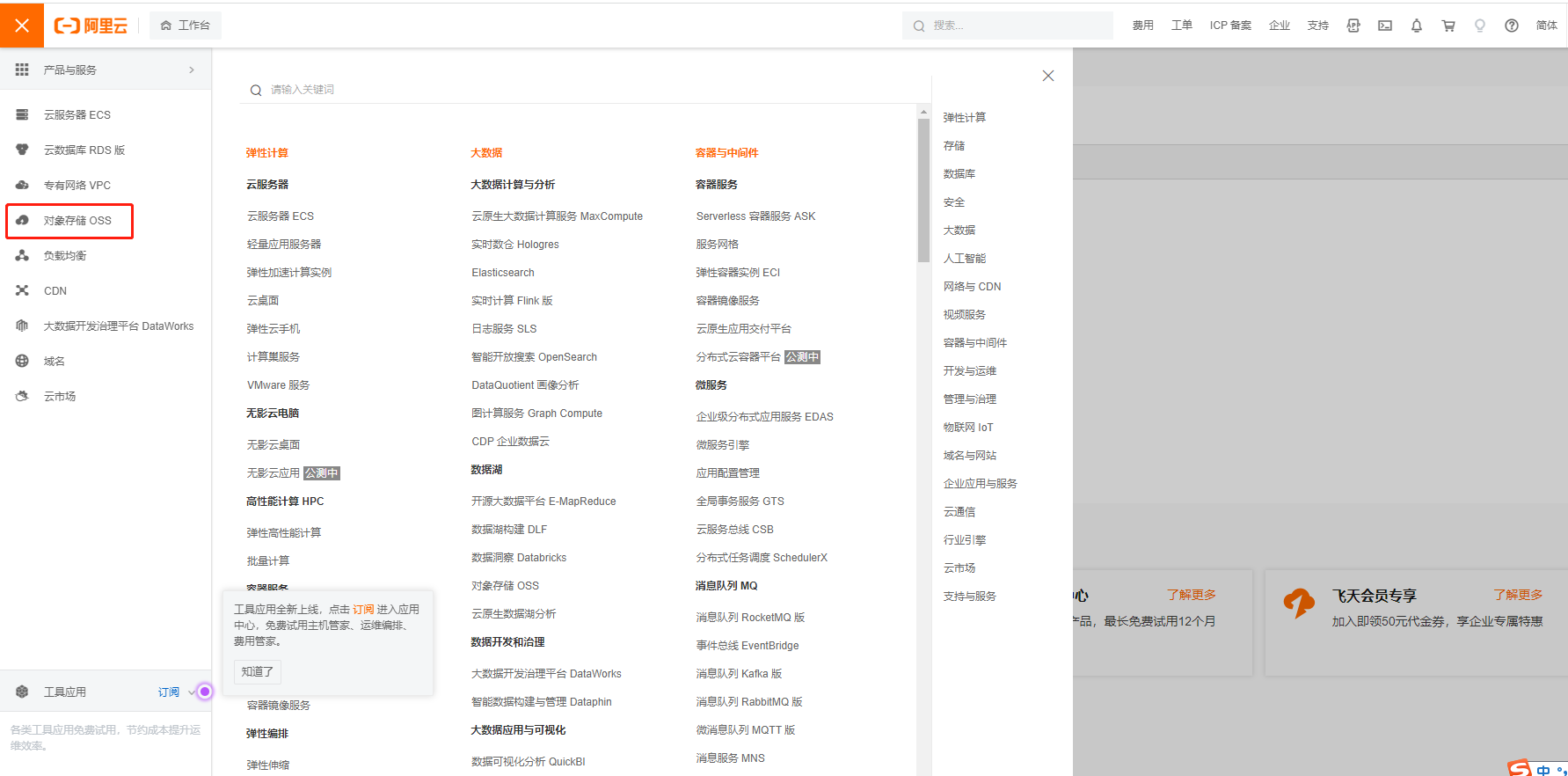Open ICP 备案 top menu
Viewport: 1568px width, 776px height.
click(x=1230, y=26)
